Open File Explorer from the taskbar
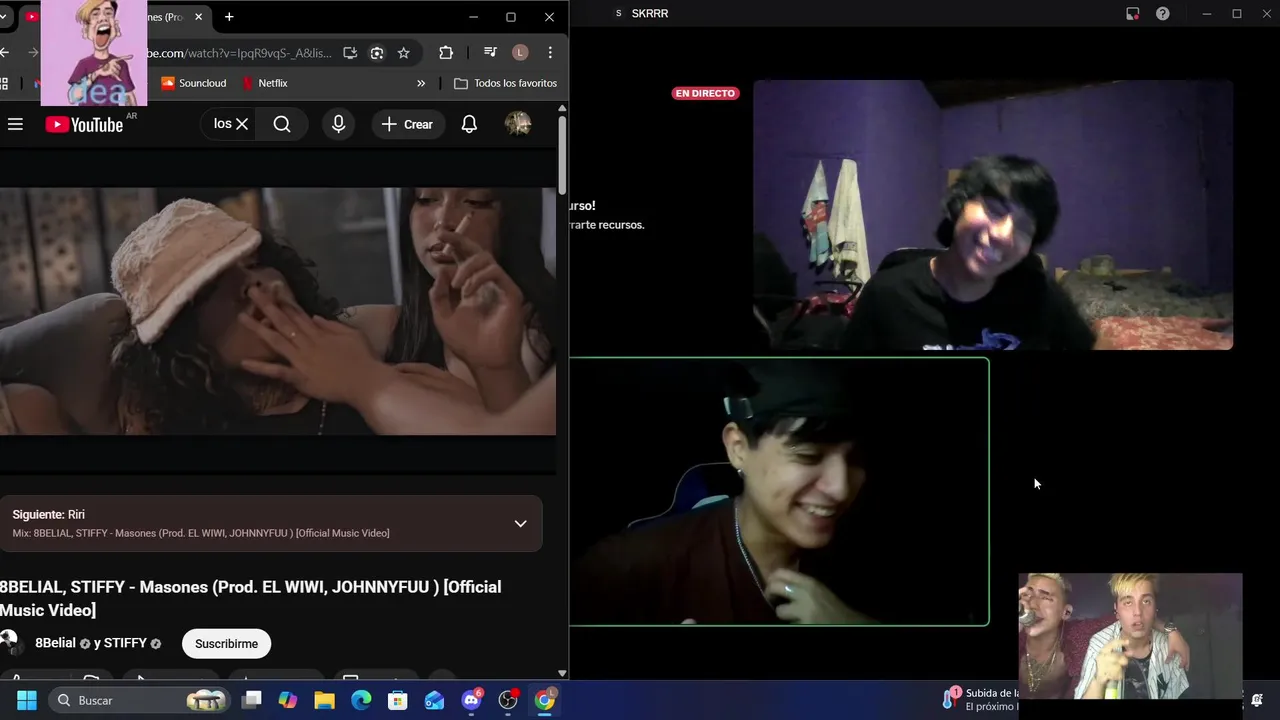1280x720 pixels. (x=324, y=700)
